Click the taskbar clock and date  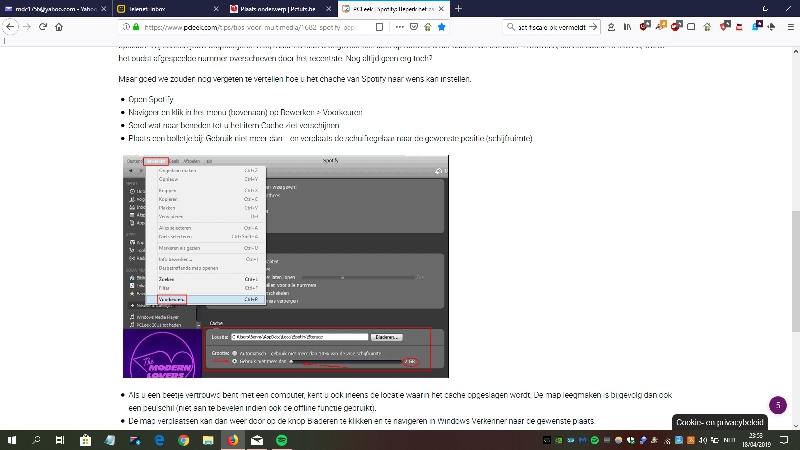click(x=756, y=440)
